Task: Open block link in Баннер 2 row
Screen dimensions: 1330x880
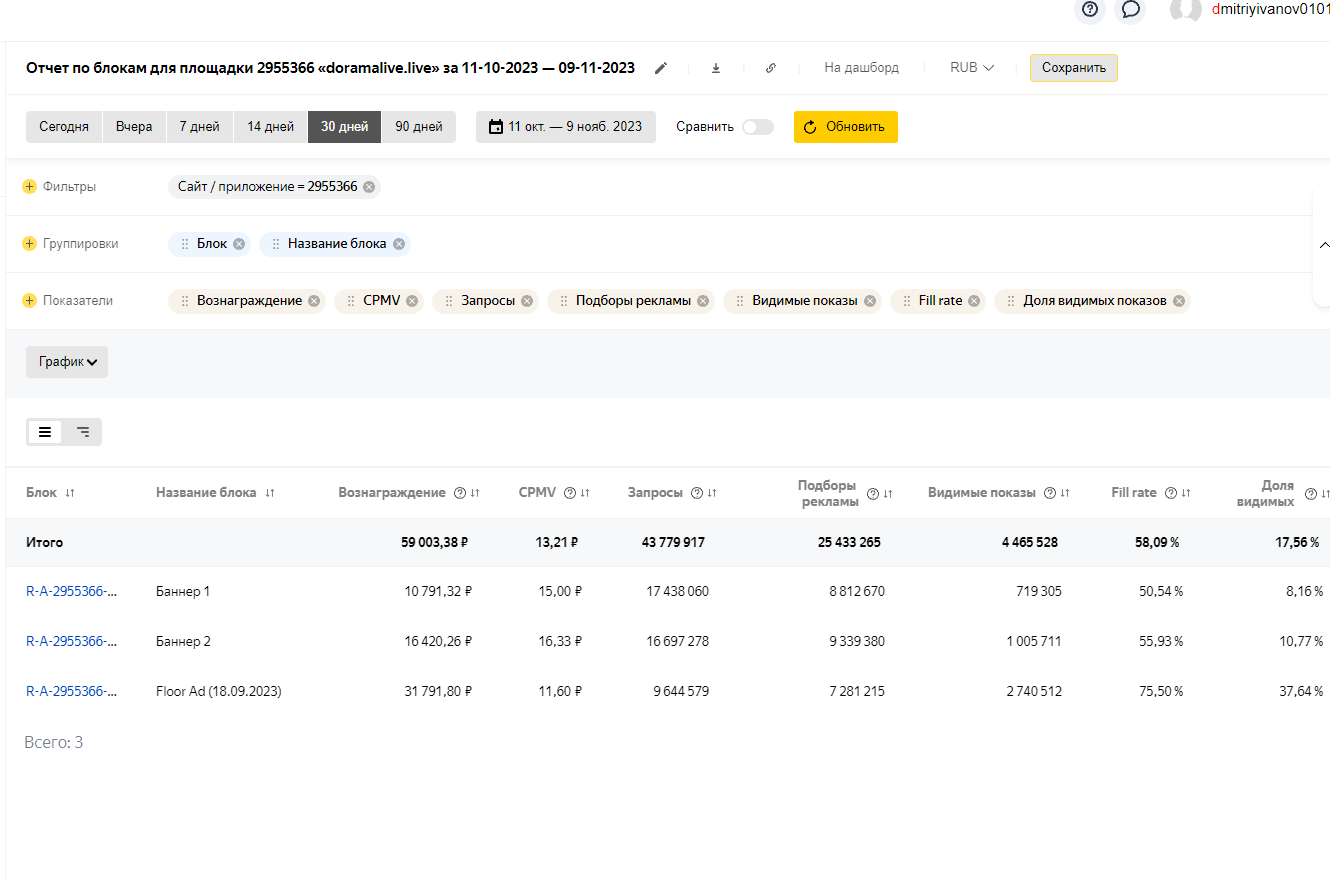Action: pyautogui.click(x=72, y=641)
